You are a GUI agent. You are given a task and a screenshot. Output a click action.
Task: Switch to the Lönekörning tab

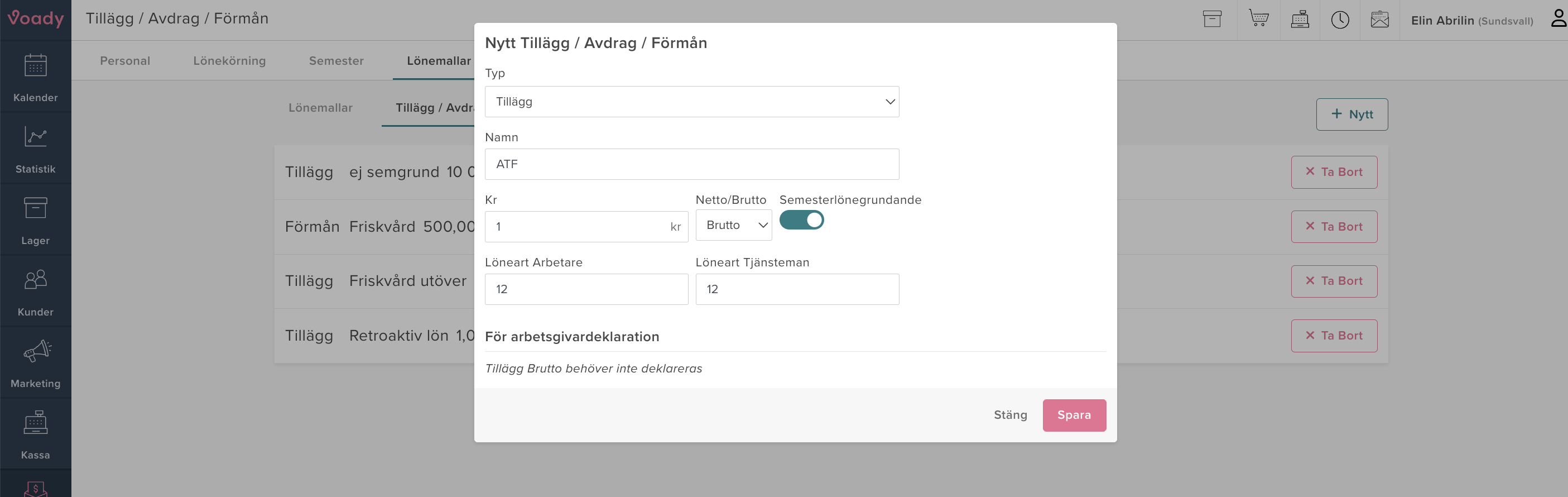point(229,61)
